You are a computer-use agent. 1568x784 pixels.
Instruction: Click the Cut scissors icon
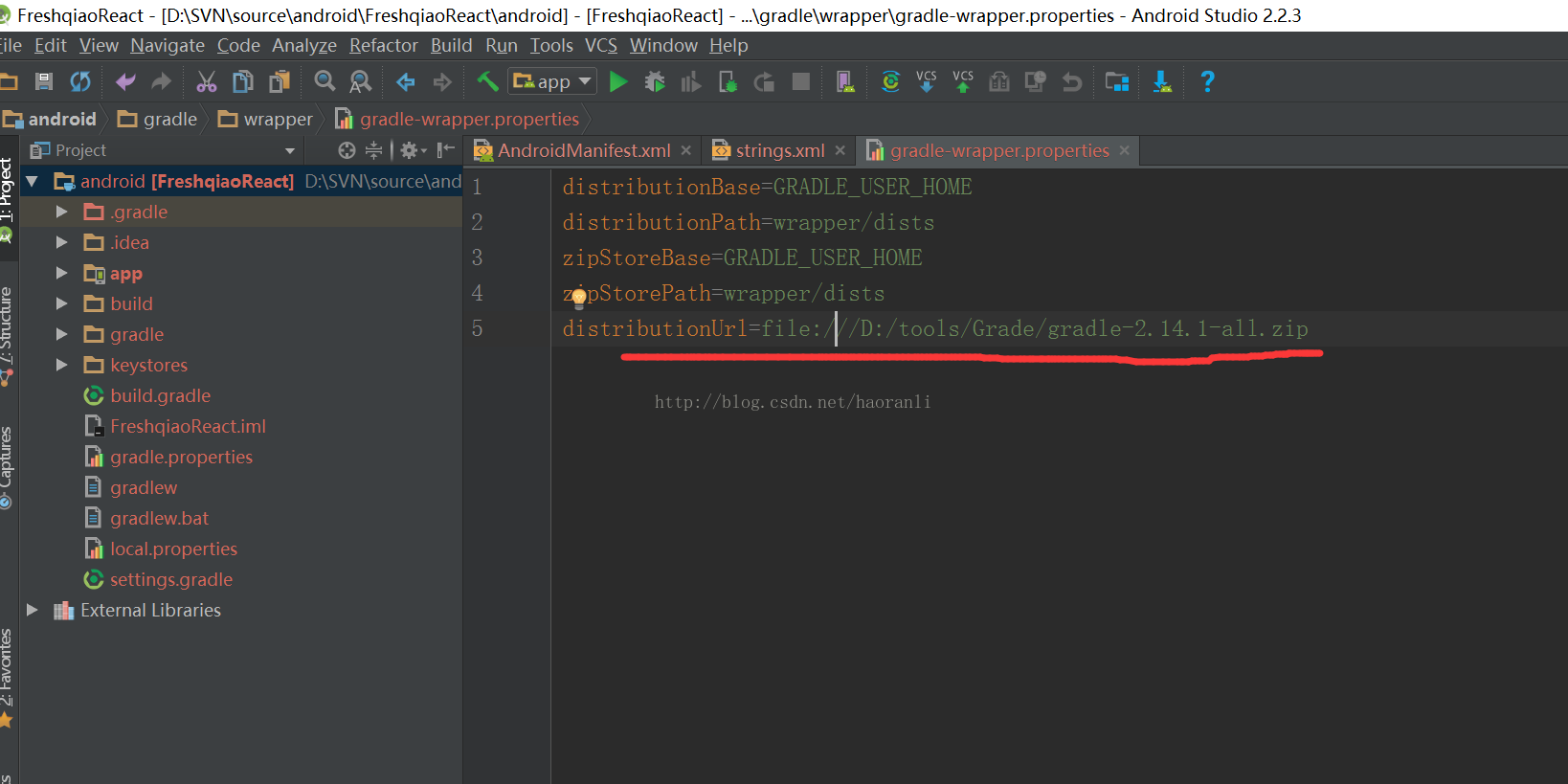point(207,82)
